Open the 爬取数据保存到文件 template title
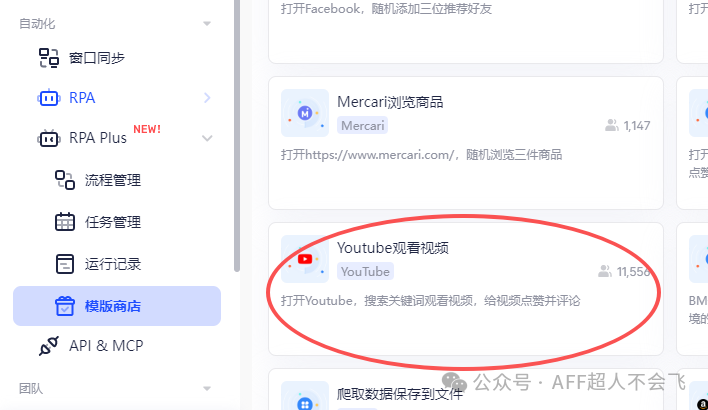The height and width of the screenshot is (410, 708). 400,394
